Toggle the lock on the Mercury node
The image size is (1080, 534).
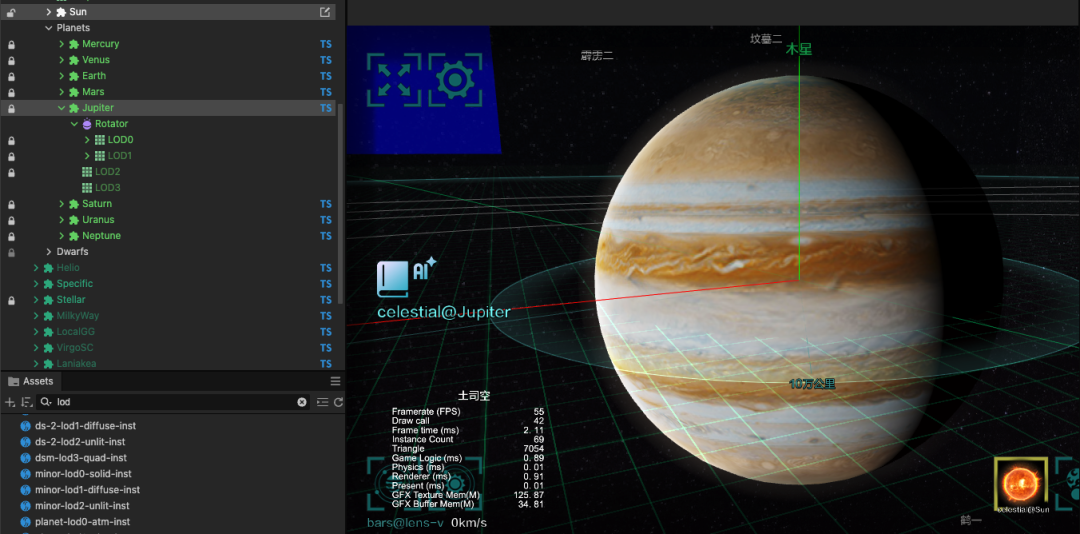(x=11, y=44)
